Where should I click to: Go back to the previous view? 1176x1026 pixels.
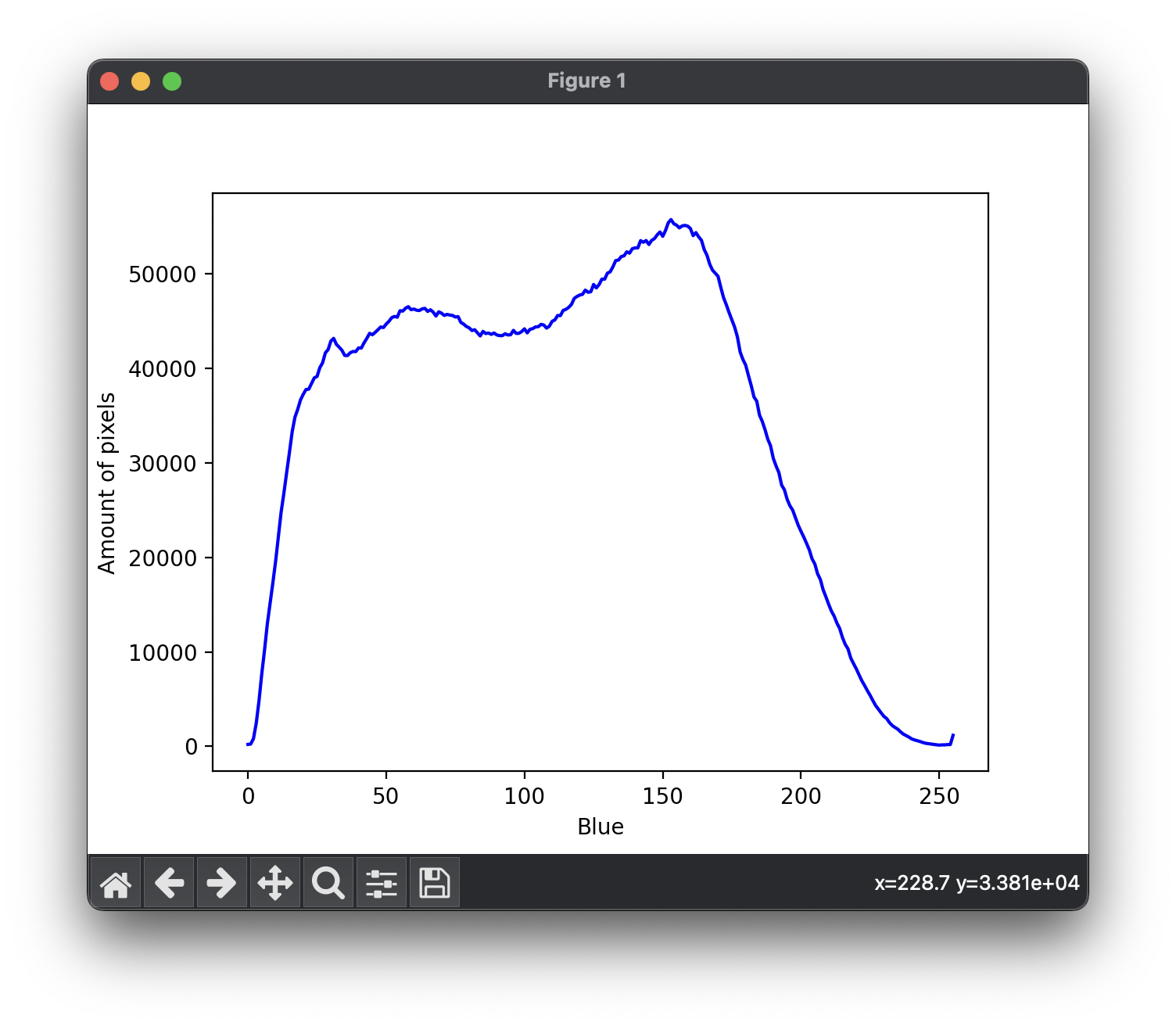click(x=169, y=883)
